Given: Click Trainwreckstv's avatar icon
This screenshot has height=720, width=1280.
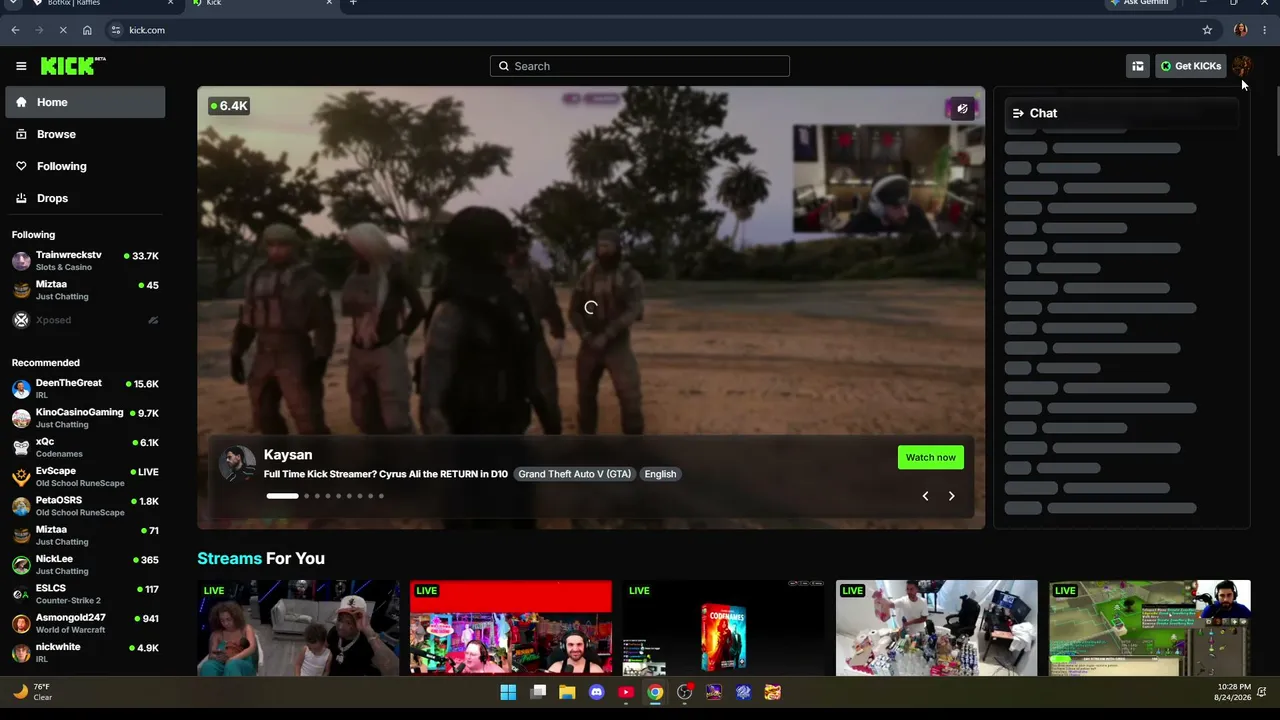Looking at the screenshot, I should [21, 261].
